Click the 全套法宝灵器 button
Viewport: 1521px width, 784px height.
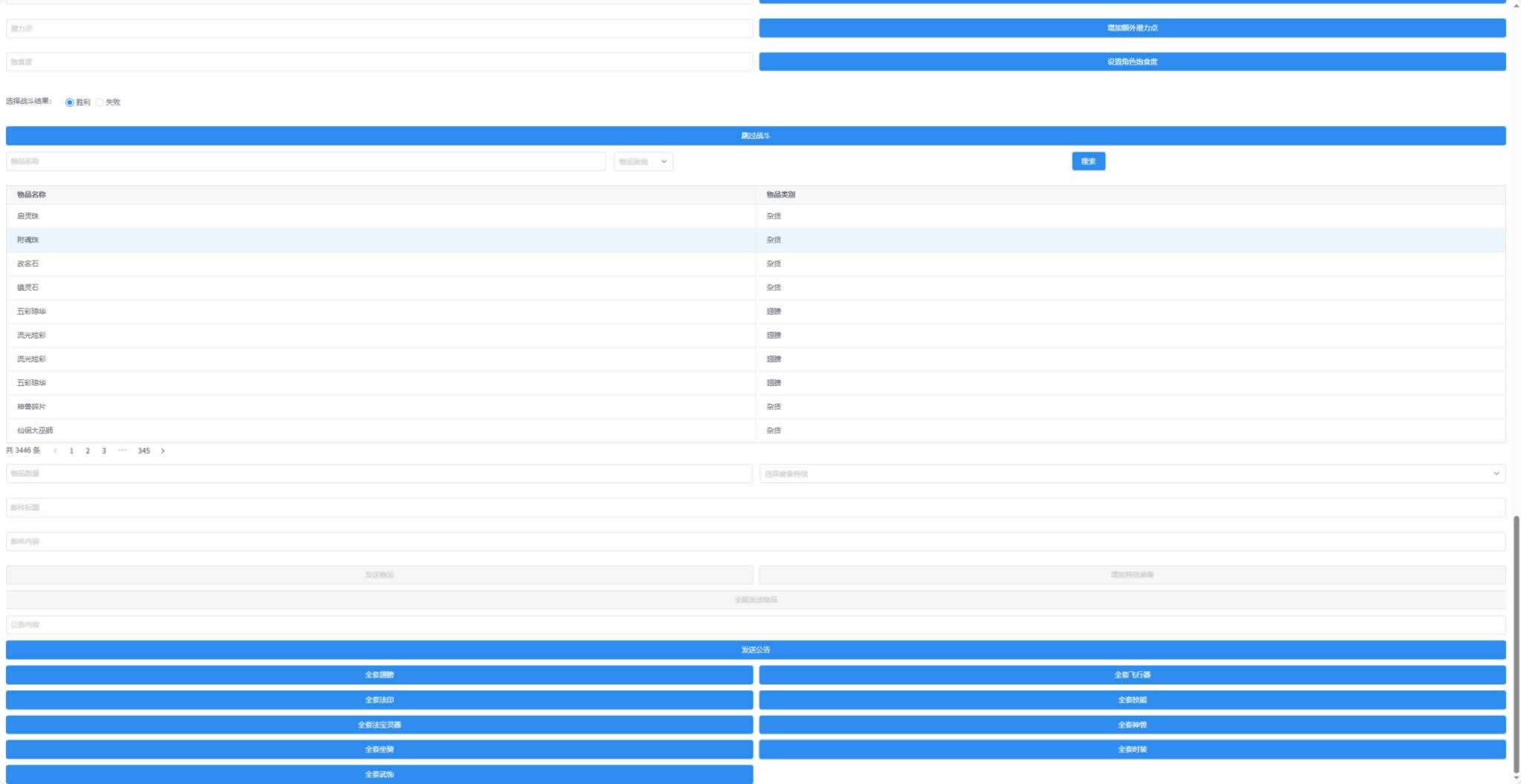click(x=379, y=725)
